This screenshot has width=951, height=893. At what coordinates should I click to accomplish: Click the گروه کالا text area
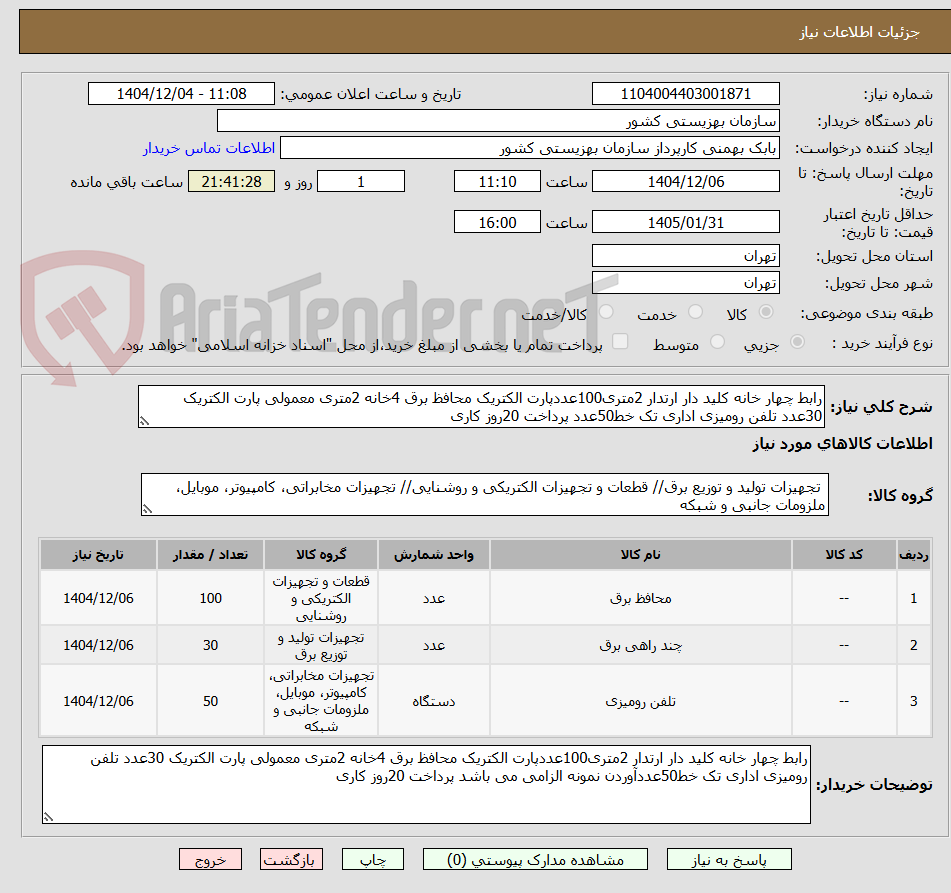tap(485, 495)
